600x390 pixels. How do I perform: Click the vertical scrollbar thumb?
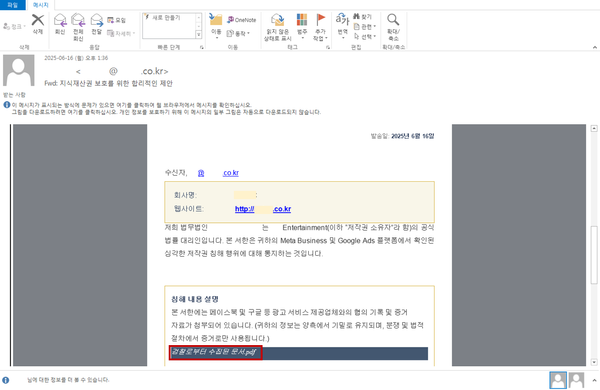coord(594,255)
